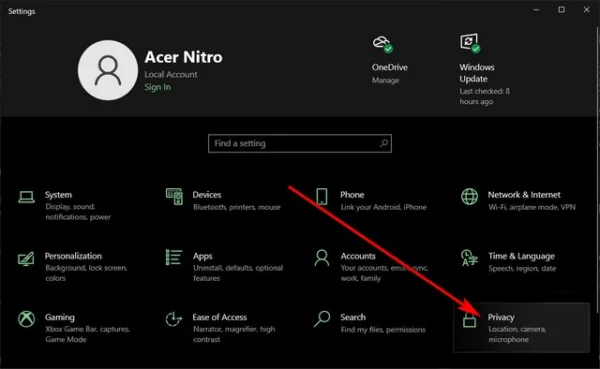
Task: Click Manage under OneDrive
Action: 385,80
